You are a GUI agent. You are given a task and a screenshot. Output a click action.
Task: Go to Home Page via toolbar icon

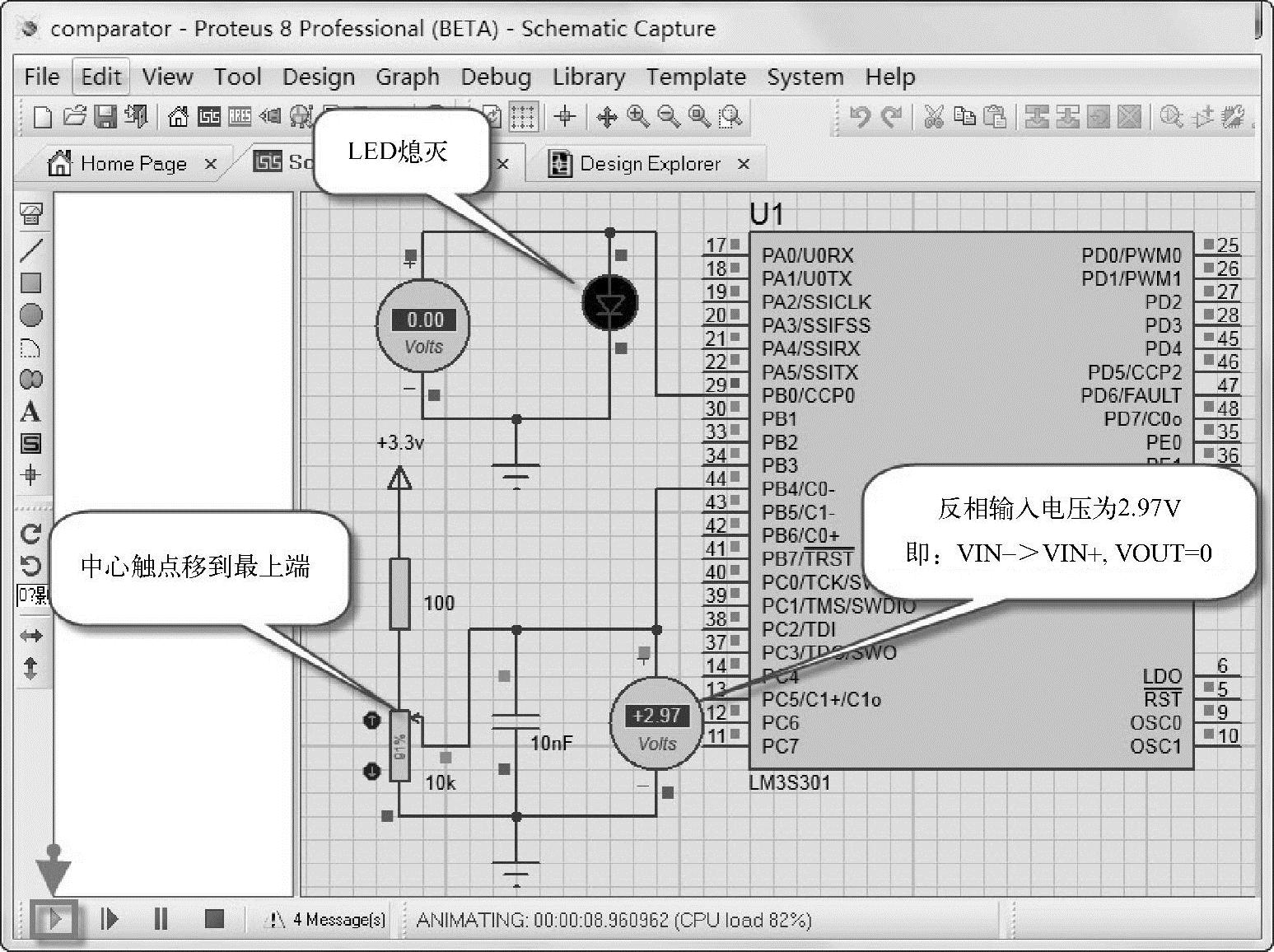coord(178,117)
